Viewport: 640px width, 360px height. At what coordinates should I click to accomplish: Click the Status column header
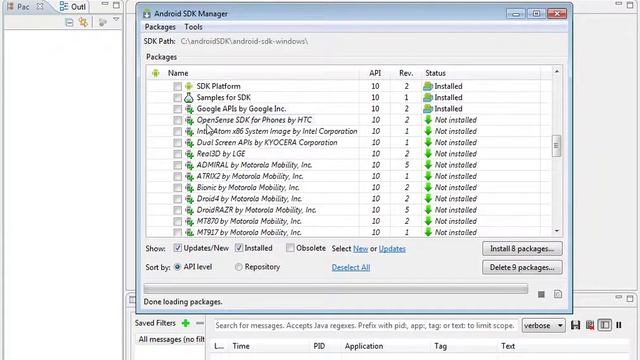(435, 73)
